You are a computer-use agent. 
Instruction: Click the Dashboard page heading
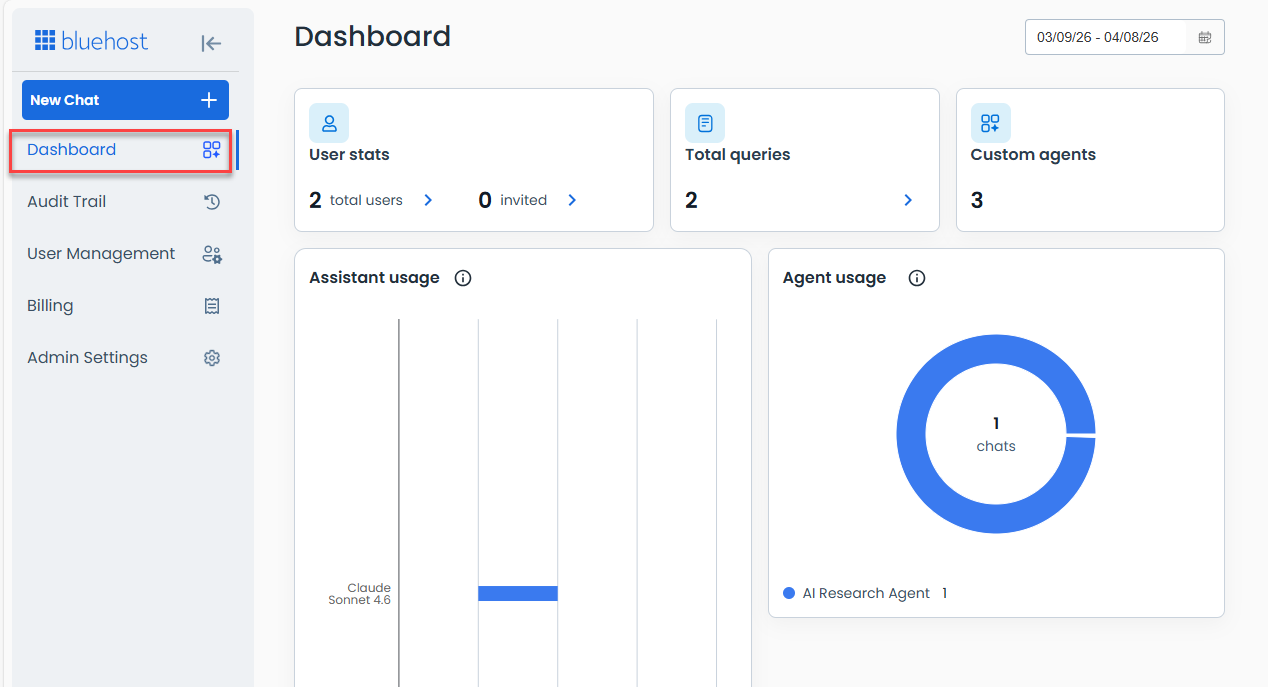coord(373,36)
